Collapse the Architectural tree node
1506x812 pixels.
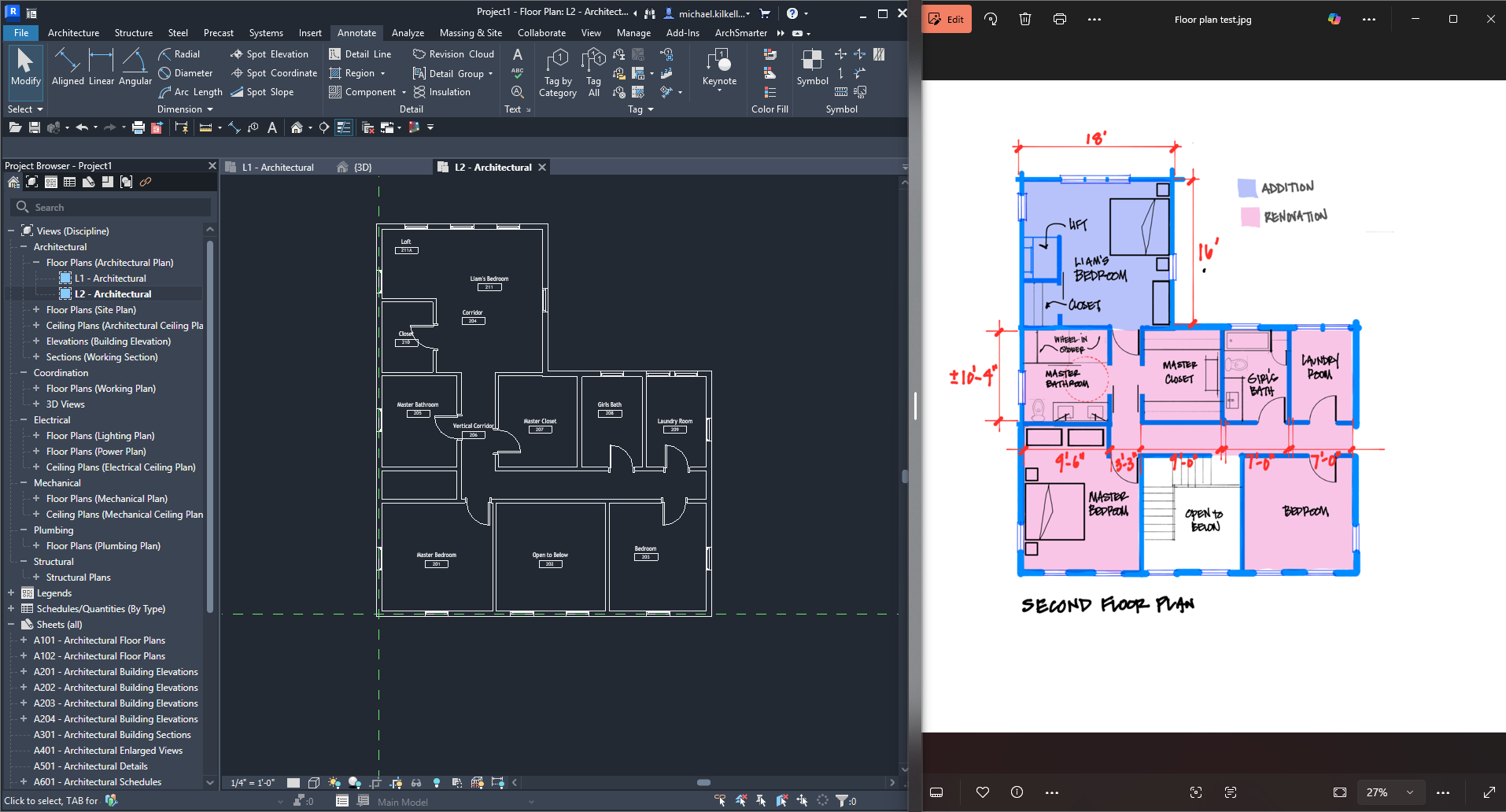[24, 247]
